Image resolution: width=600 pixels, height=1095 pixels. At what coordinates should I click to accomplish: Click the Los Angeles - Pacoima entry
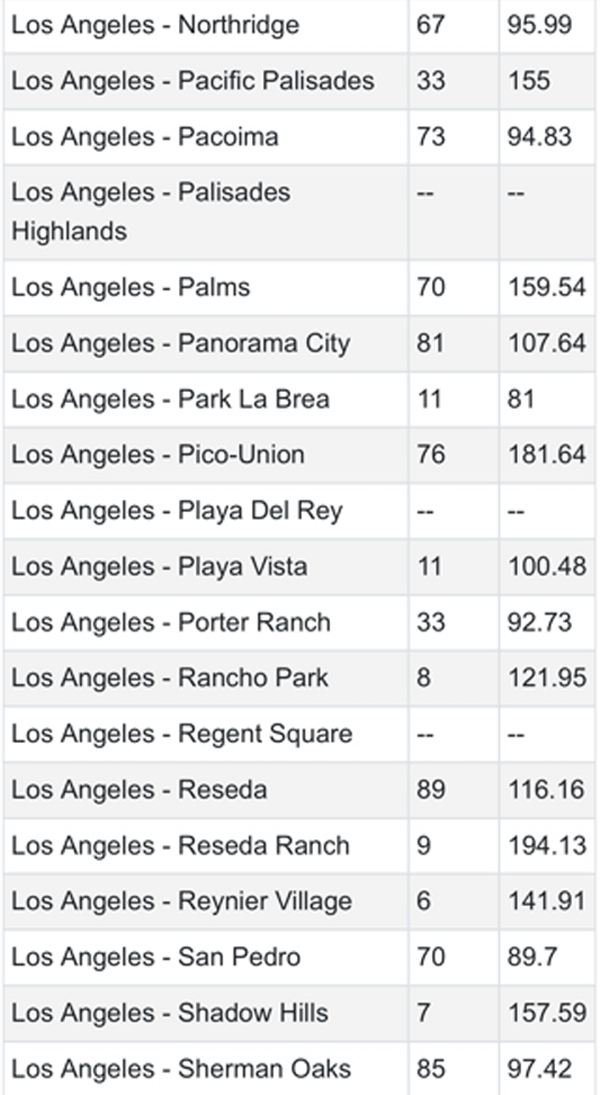point(144,137)
